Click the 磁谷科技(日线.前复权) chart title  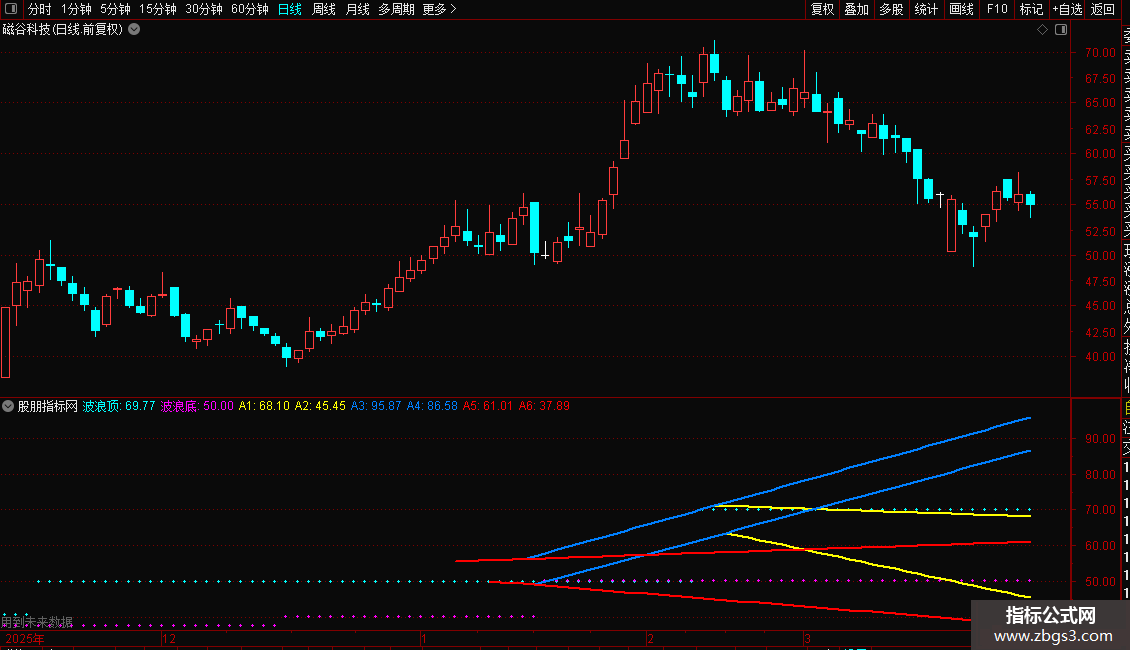[x=63, y=30]
